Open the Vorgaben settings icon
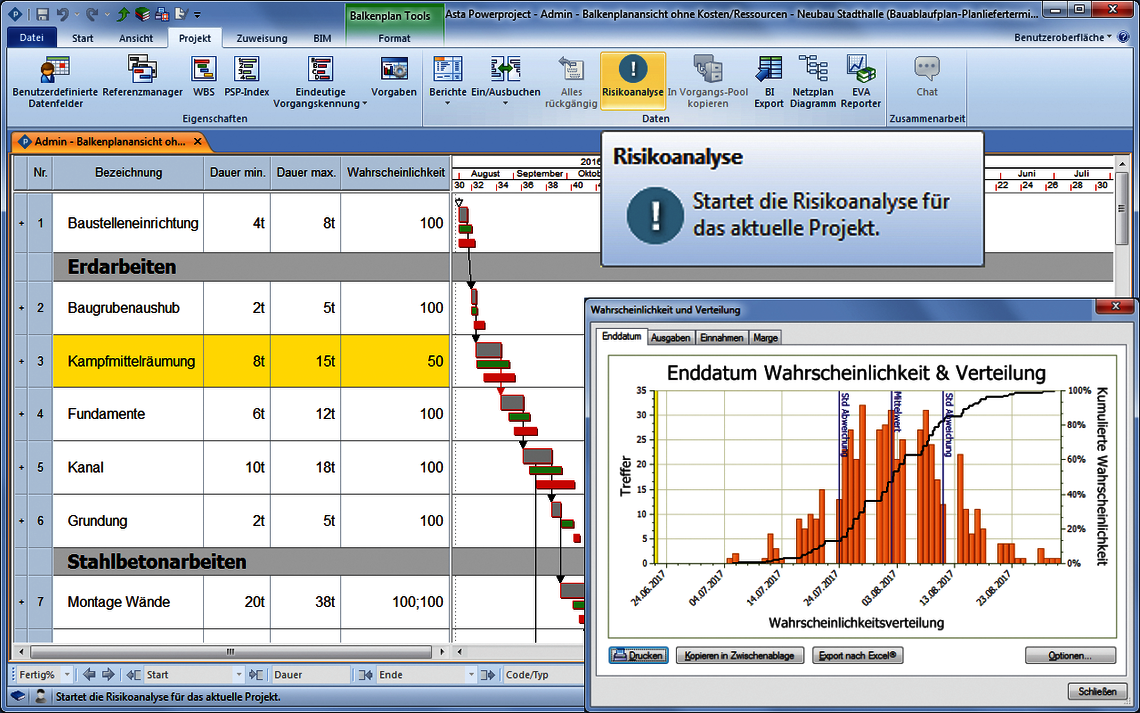1140x713 pixels. (394, 70)
